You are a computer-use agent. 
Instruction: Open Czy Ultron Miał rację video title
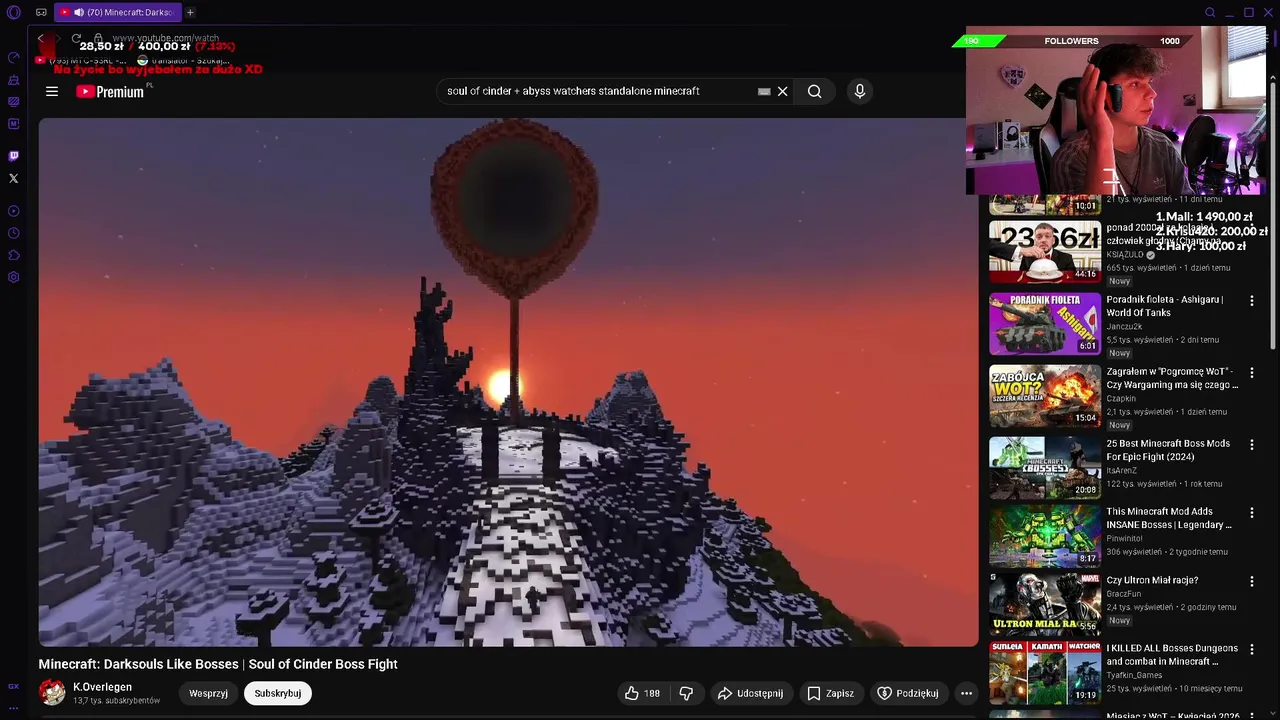point(1152,580)
